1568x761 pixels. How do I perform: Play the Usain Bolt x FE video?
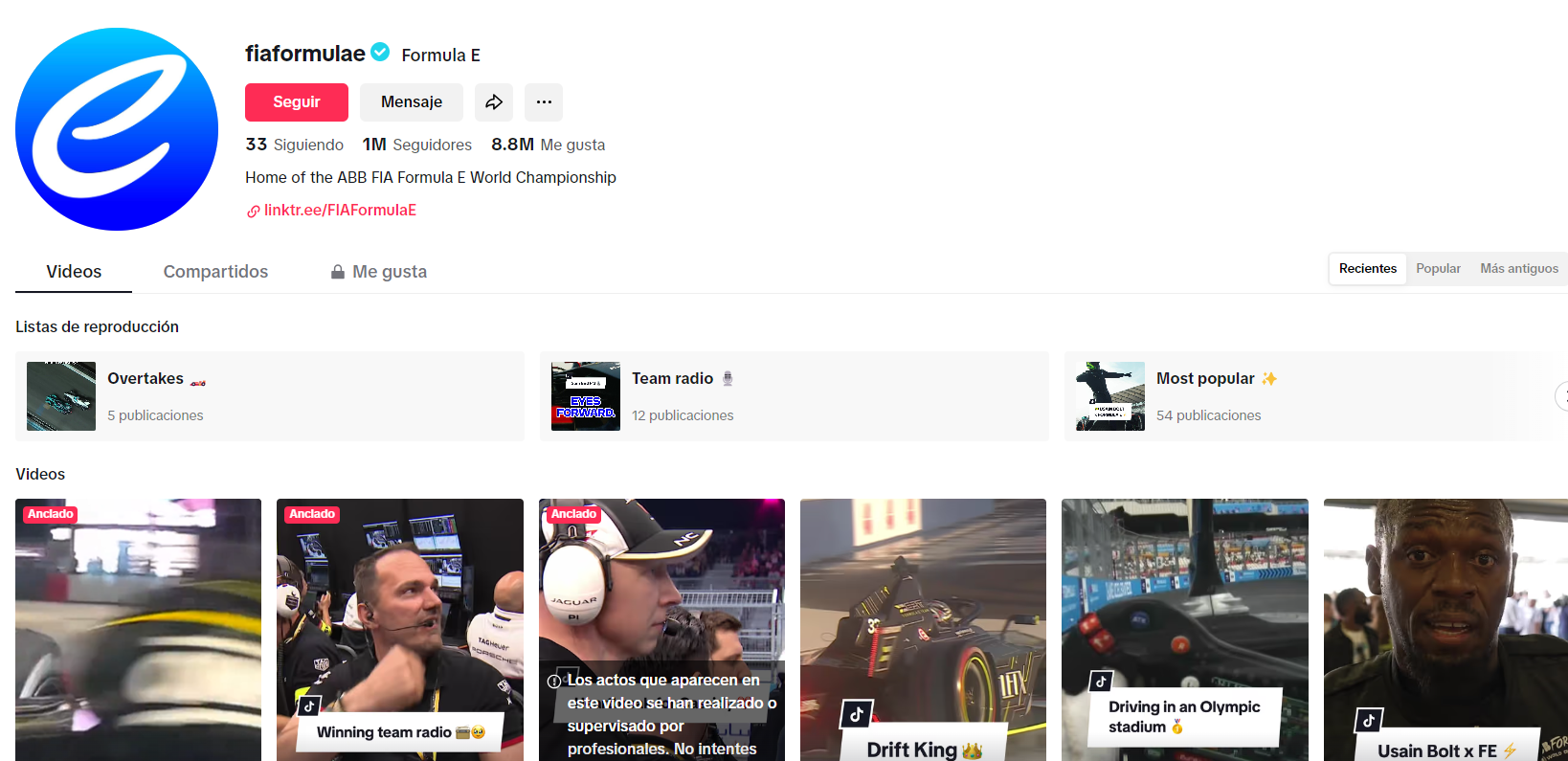pos(1445,630)
